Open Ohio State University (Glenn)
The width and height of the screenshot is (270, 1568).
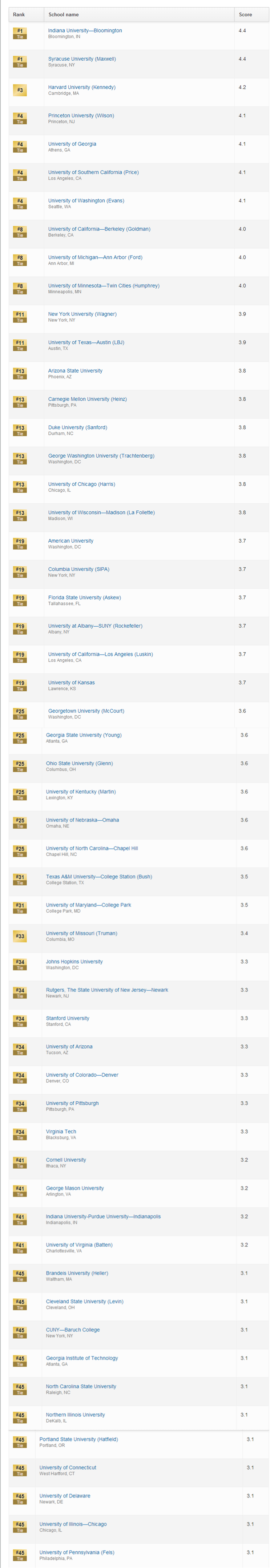pos(80,763)
